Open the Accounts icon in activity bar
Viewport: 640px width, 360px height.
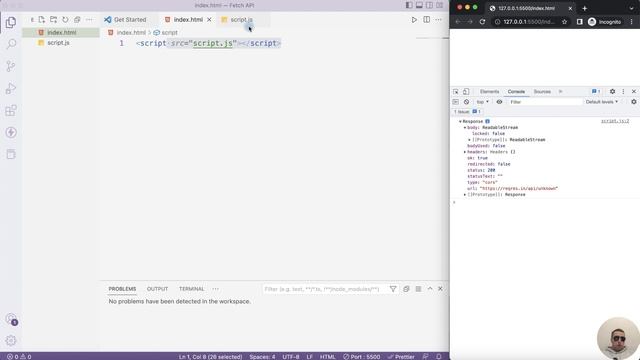[x=11, y=319]
